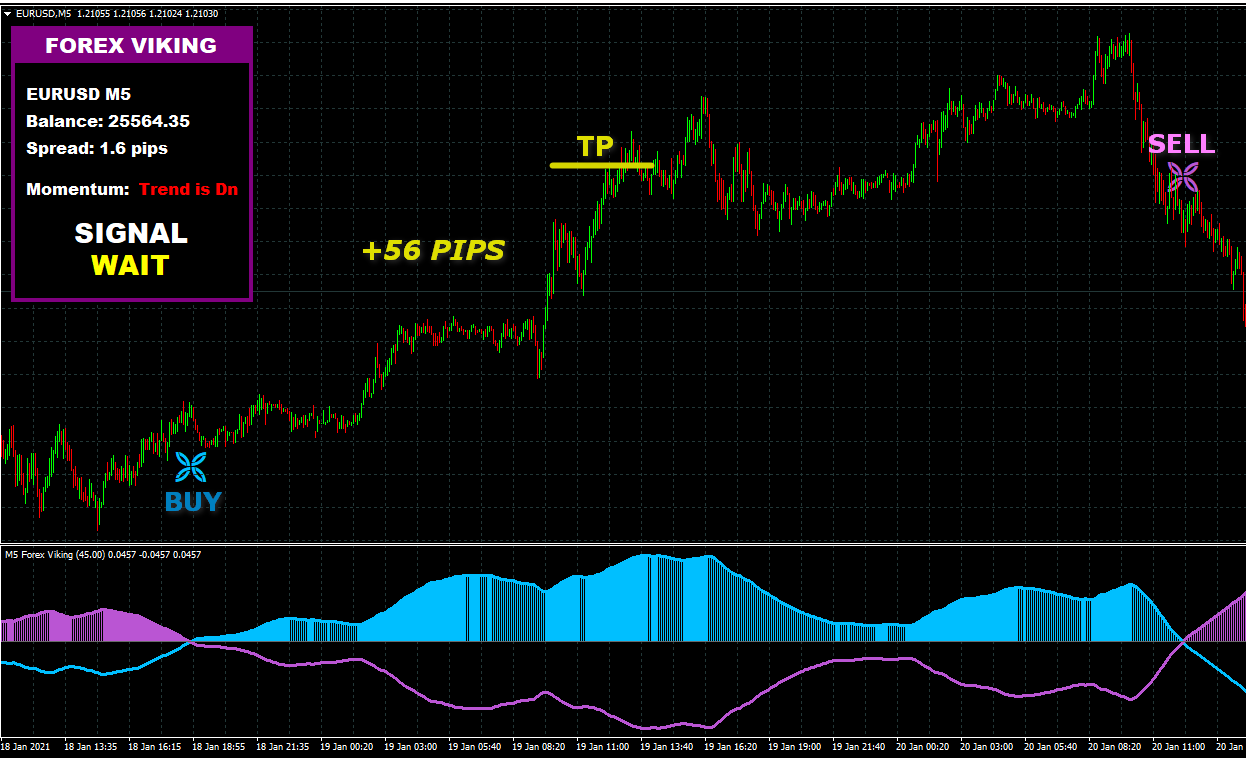This screenshot has width=1246, height=760.
Task: Select the yellow TP level line
Action: [601, 165]
